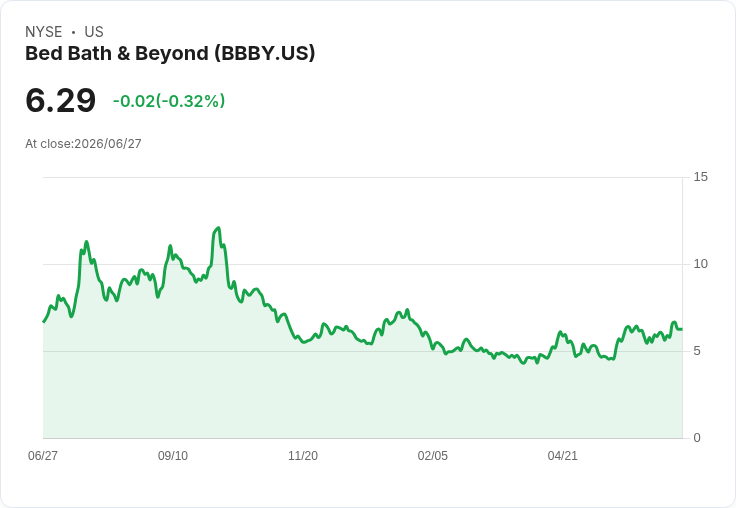Click the 06/27 date label on x-axis

[x=43, y=455]
